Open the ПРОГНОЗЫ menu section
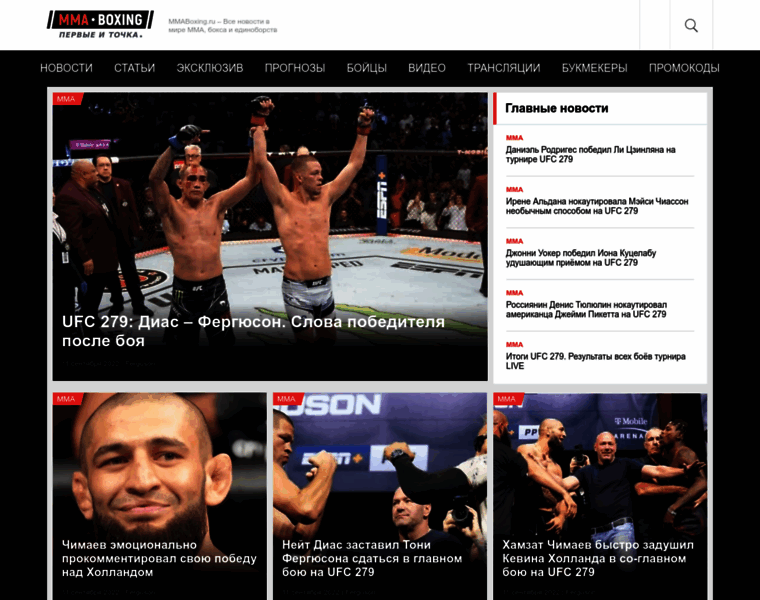Screen dimensions: 760x600 point(295,68)
